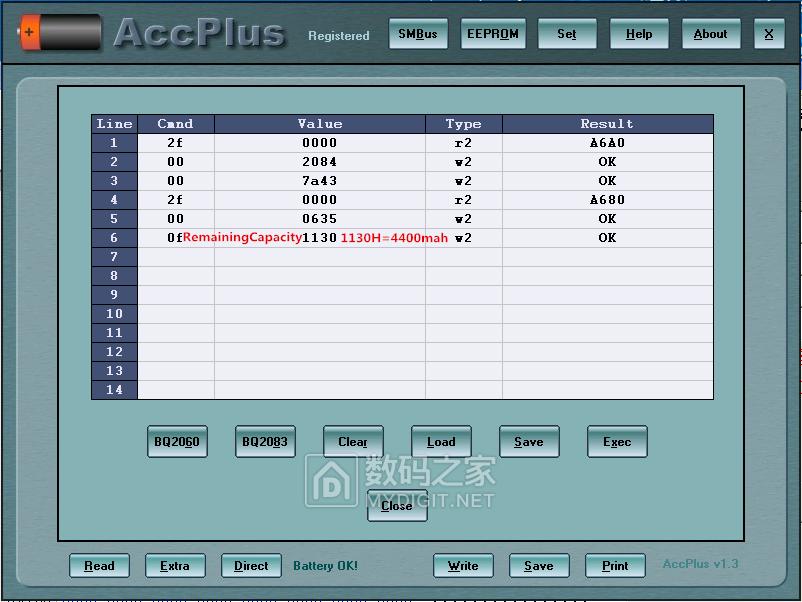
Task: Open the About dialog
Action: (710, 34)
